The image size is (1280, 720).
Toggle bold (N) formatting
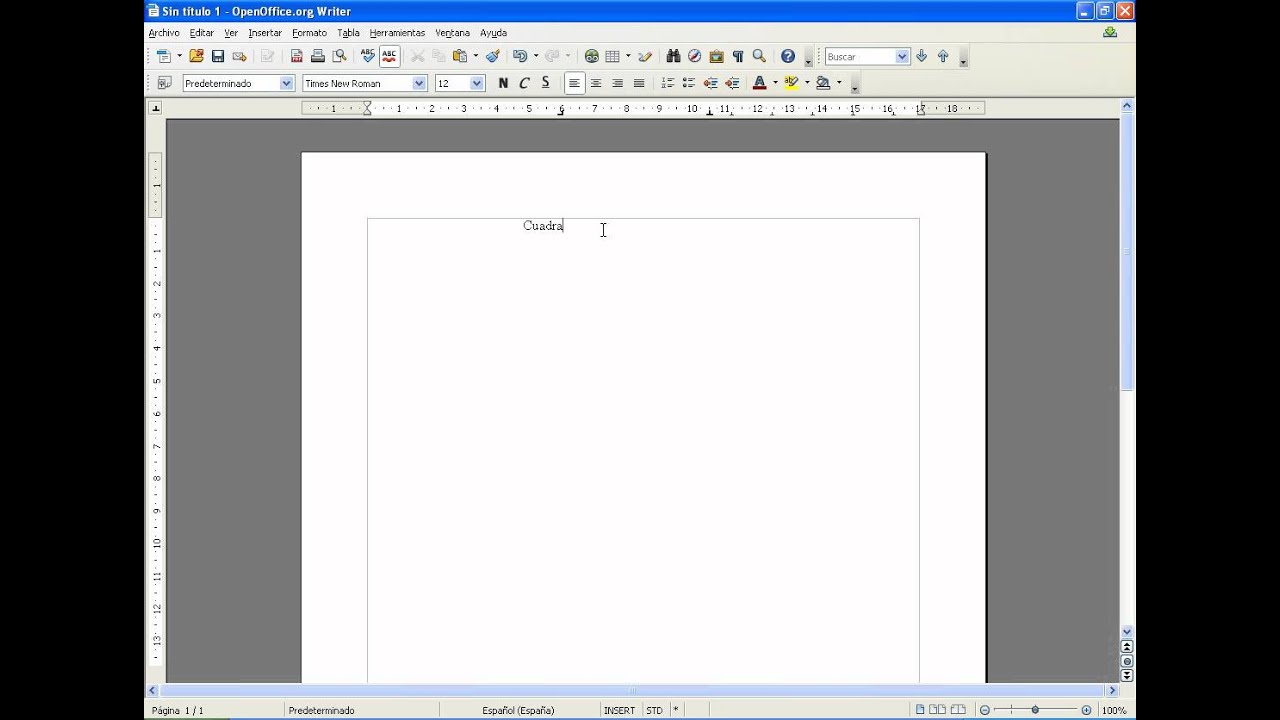pyautogui.click(x=503, y=83)
